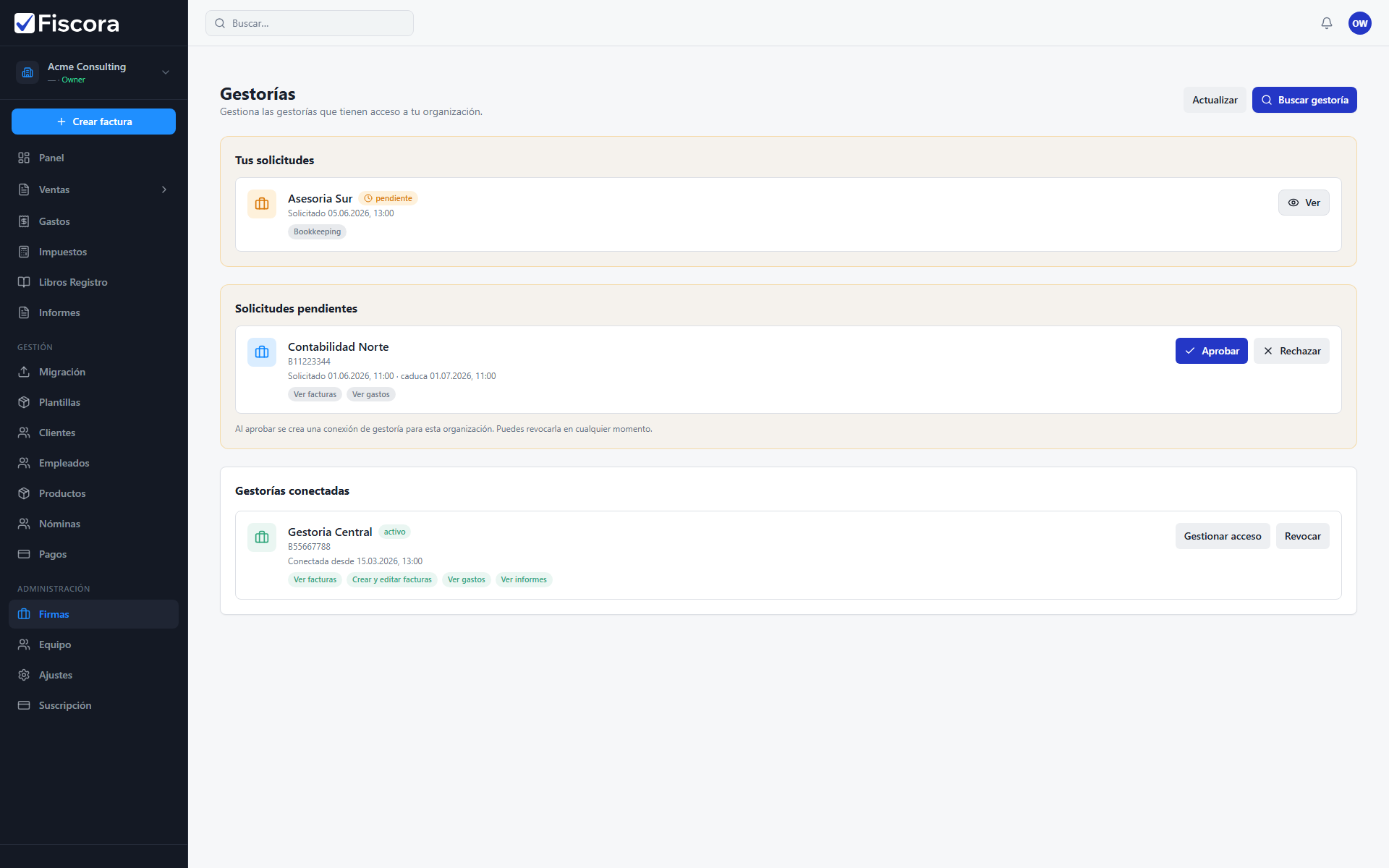Image resolution: width=1389 pixels, height=868 pixels.
Task: Open Productos page
Action: 93,493
